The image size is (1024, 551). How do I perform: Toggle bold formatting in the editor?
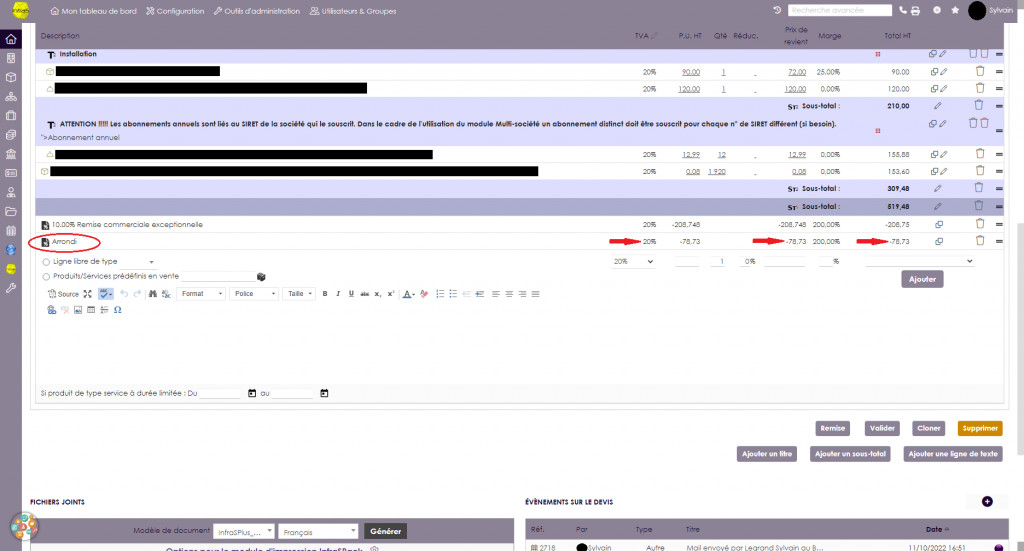(325, 294)
